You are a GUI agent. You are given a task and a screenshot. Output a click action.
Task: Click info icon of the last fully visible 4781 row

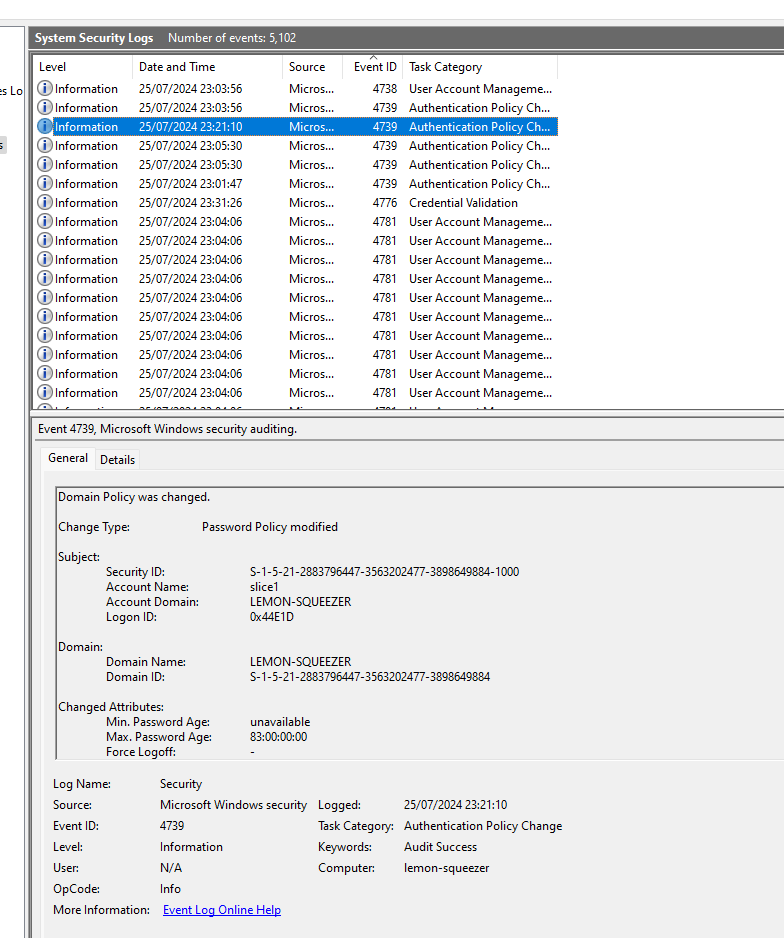45,393
